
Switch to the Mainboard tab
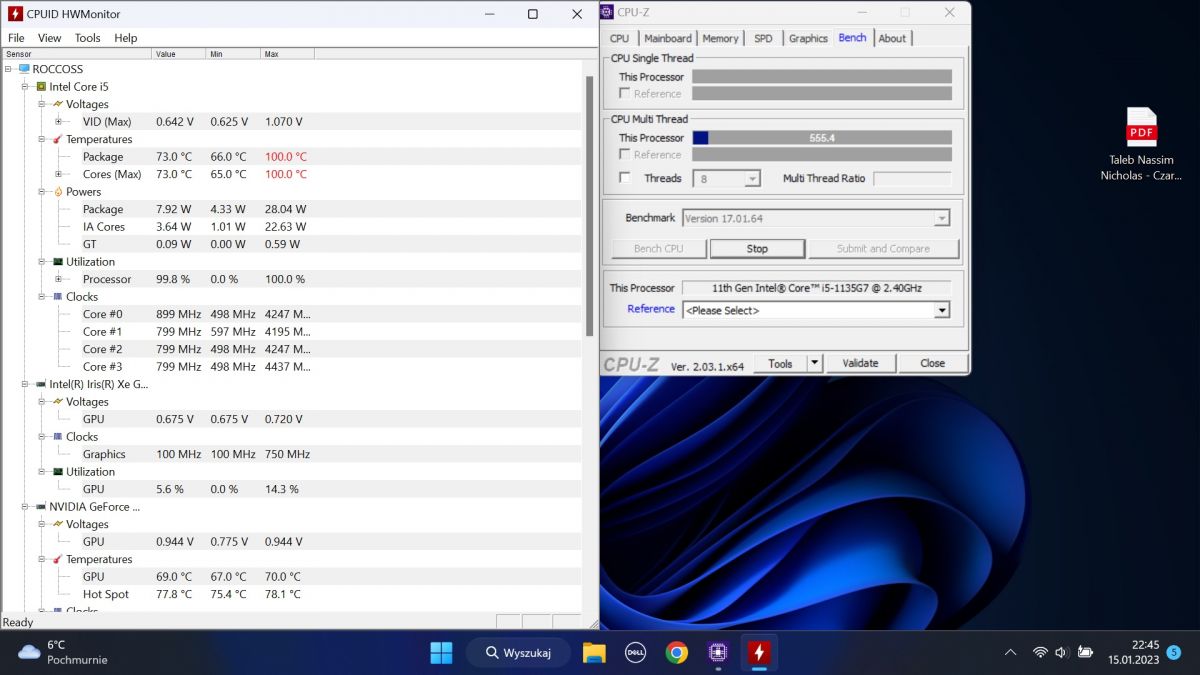[x=667, y=39]
